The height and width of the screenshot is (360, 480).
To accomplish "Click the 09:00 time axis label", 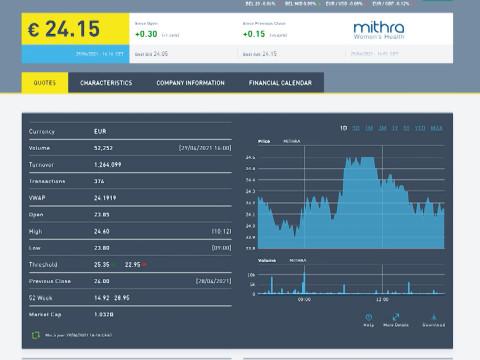I will pos(304,300).
